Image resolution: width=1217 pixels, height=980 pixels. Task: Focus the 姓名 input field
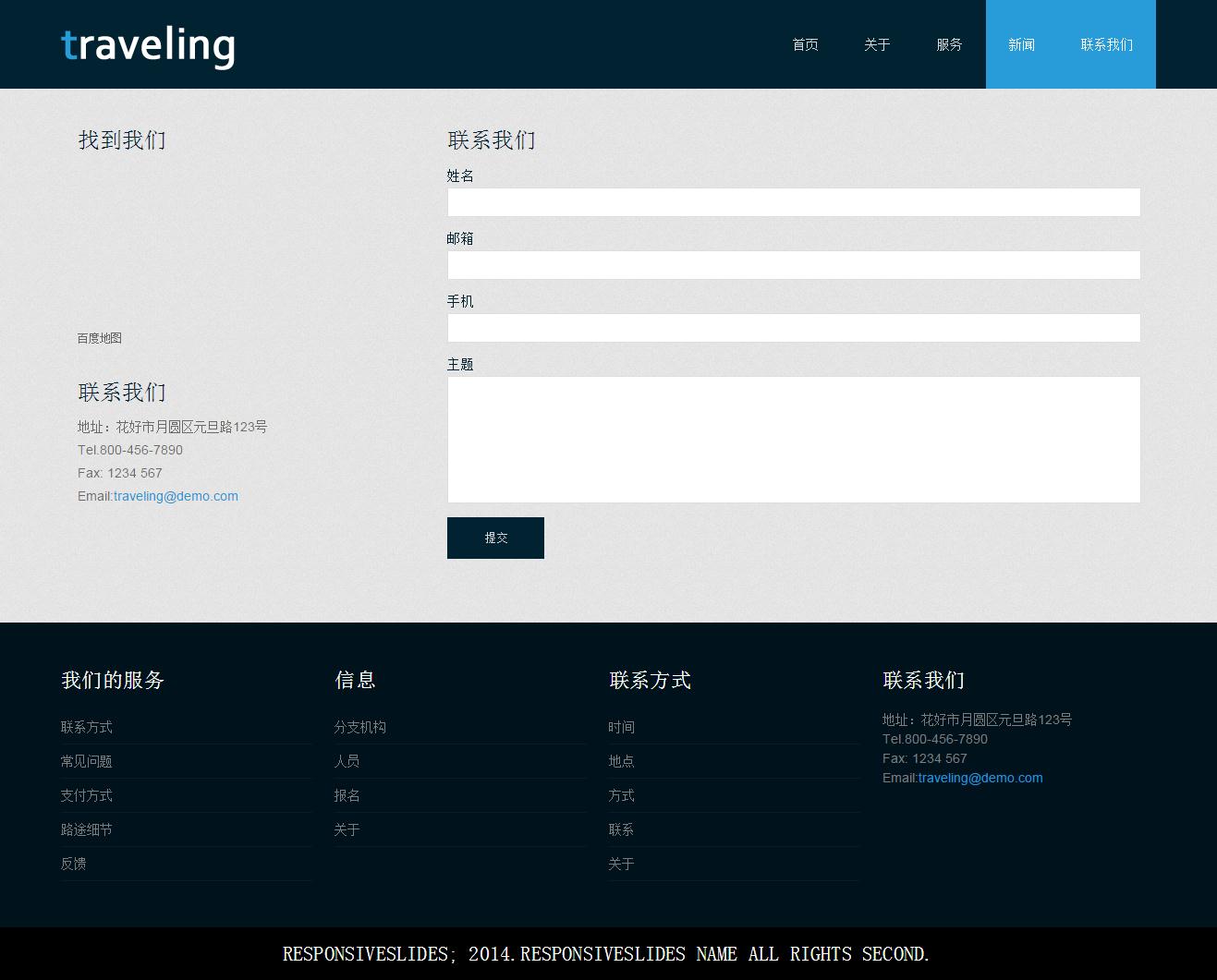[x=793, y=202]
